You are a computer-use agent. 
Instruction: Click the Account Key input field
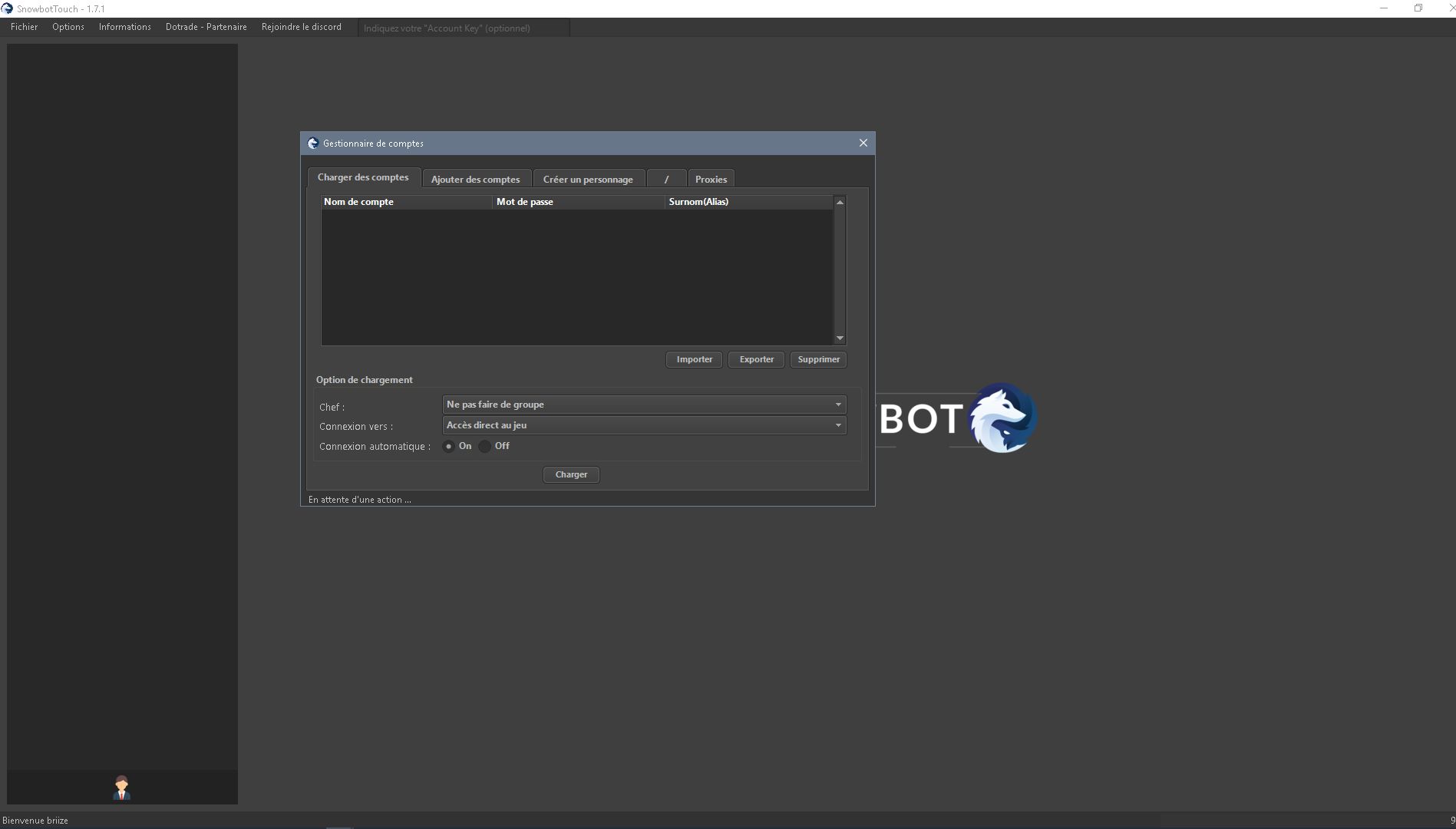[464, 28]
